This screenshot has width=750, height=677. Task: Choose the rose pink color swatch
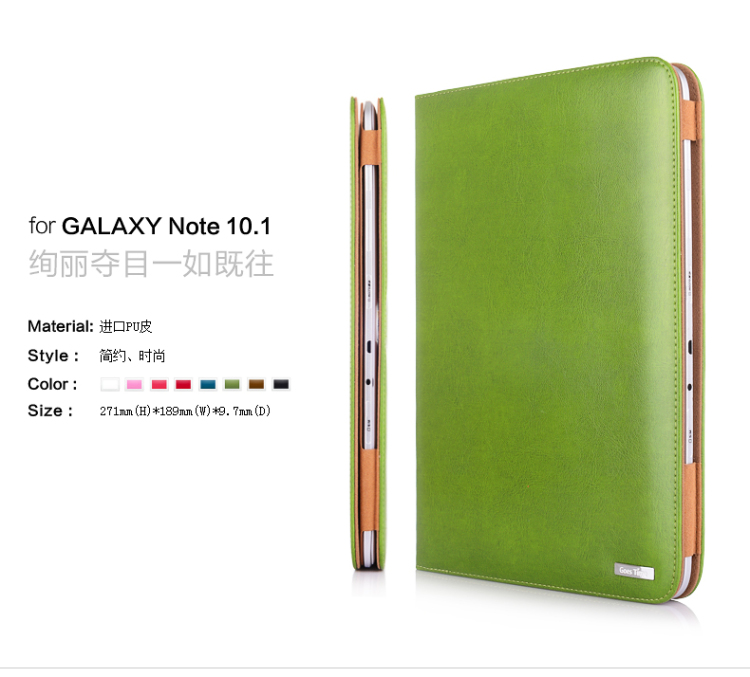[x=159, y=384]
